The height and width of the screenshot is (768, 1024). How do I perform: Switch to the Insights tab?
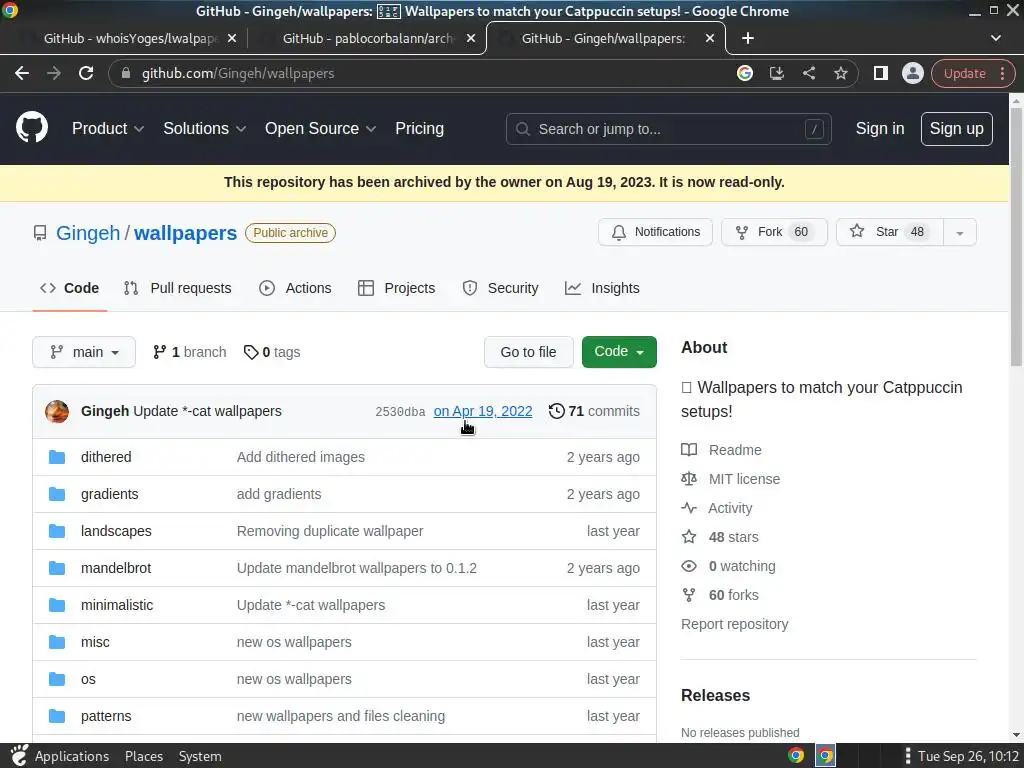point(602,288)
